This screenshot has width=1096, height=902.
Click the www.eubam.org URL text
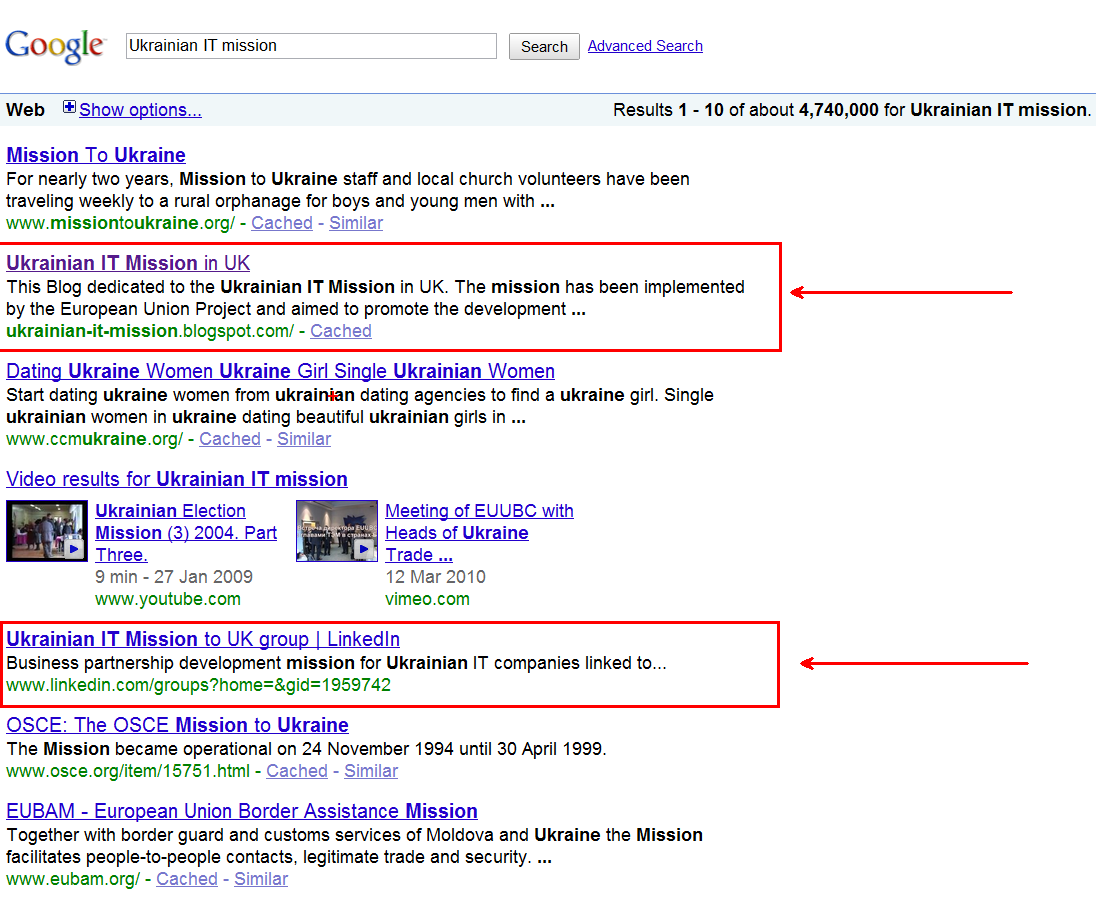click(73, 879)
